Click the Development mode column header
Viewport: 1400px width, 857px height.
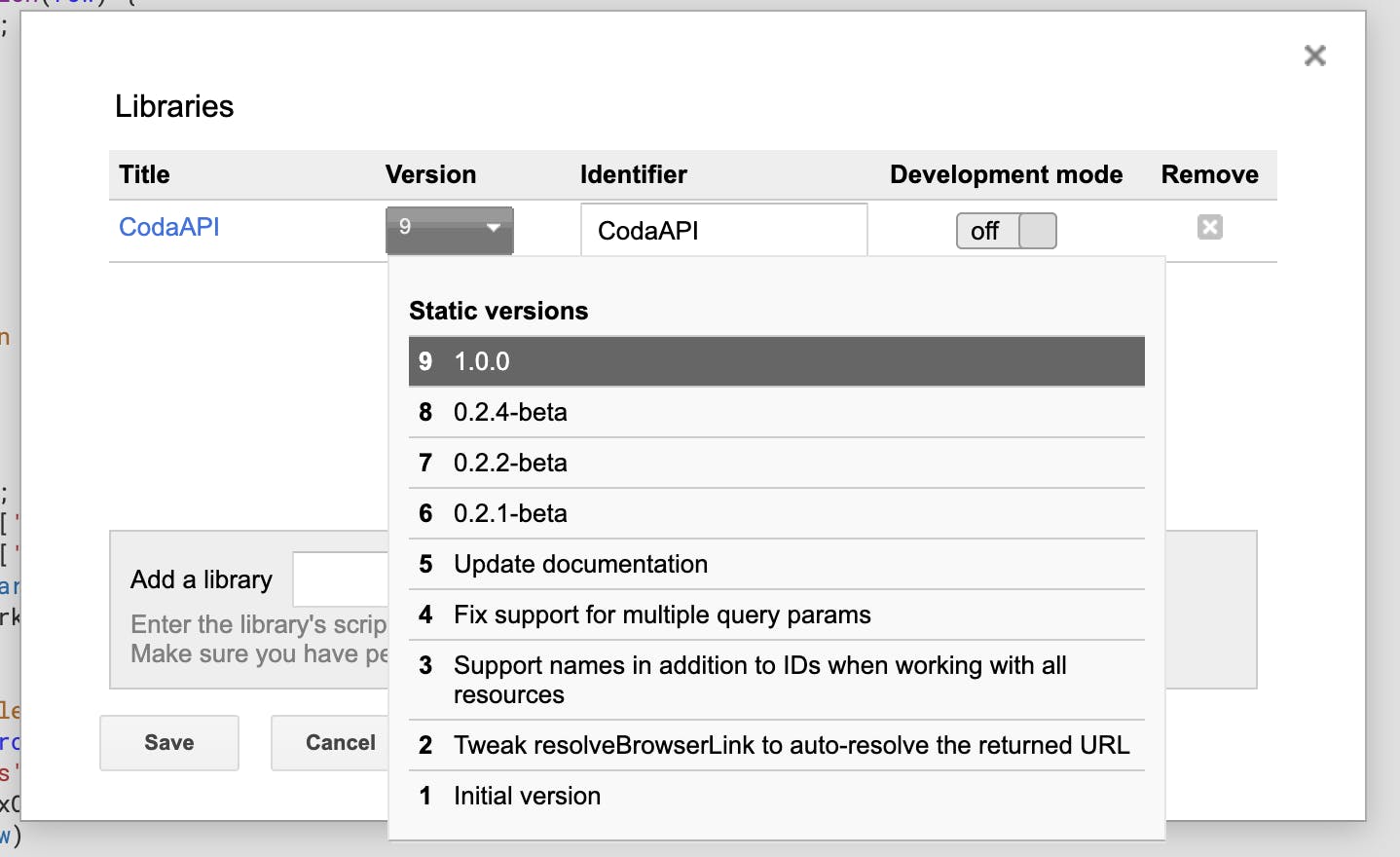1006,174
